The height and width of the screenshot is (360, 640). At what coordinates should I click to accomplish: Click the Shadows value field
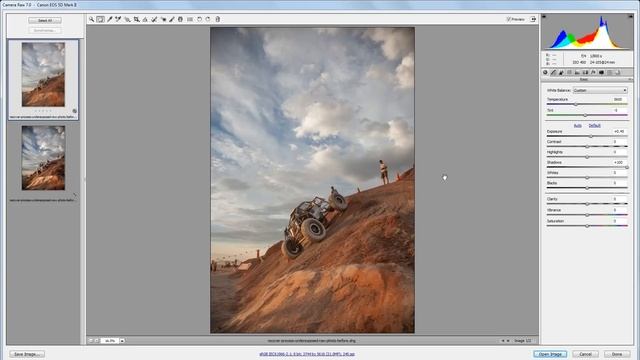pyautogui.click(x=619, y=162)
